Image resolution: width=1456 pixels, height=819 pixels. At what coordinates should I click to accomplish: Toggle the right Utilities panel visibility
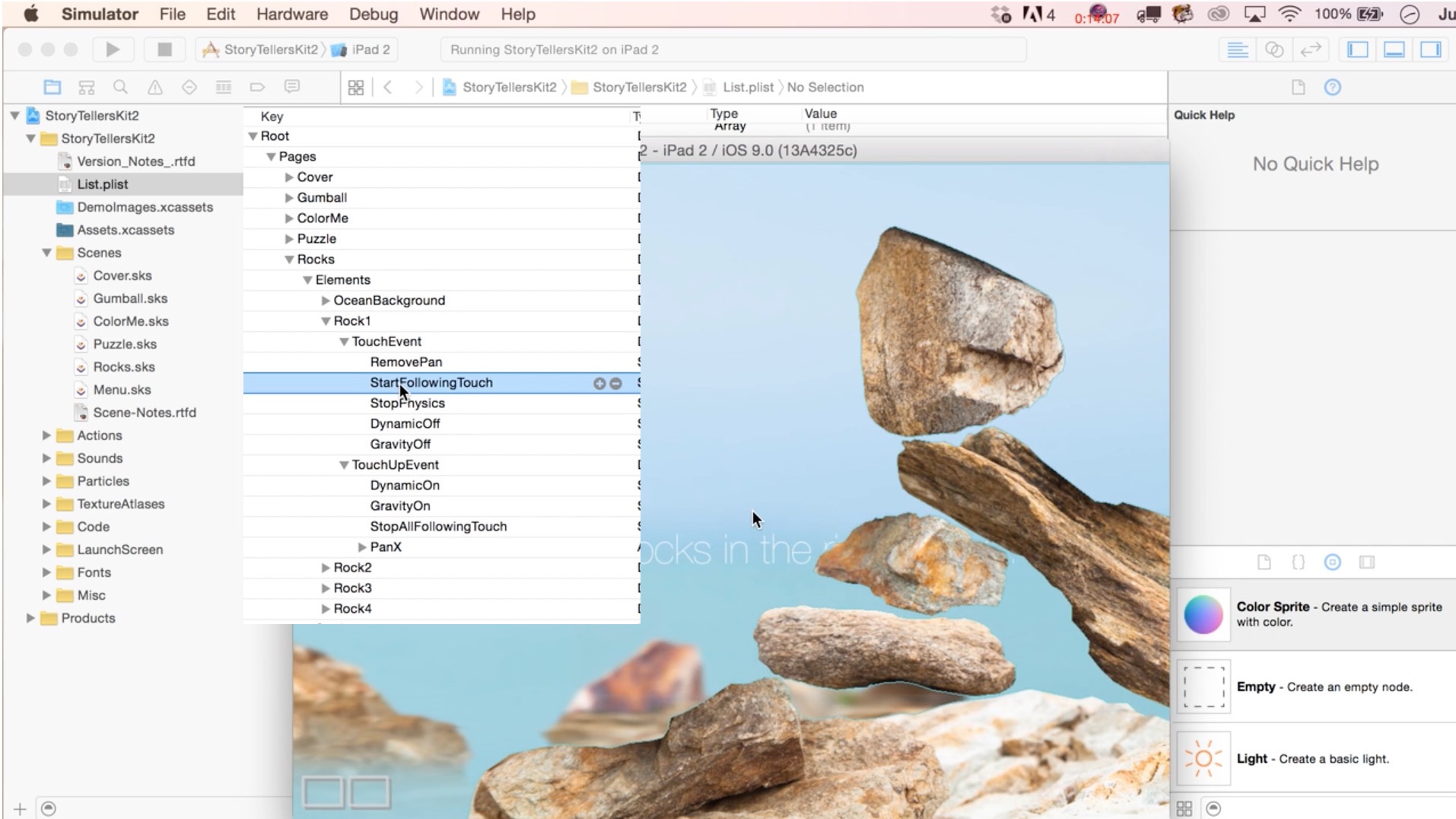click(x=1430, y=50)
